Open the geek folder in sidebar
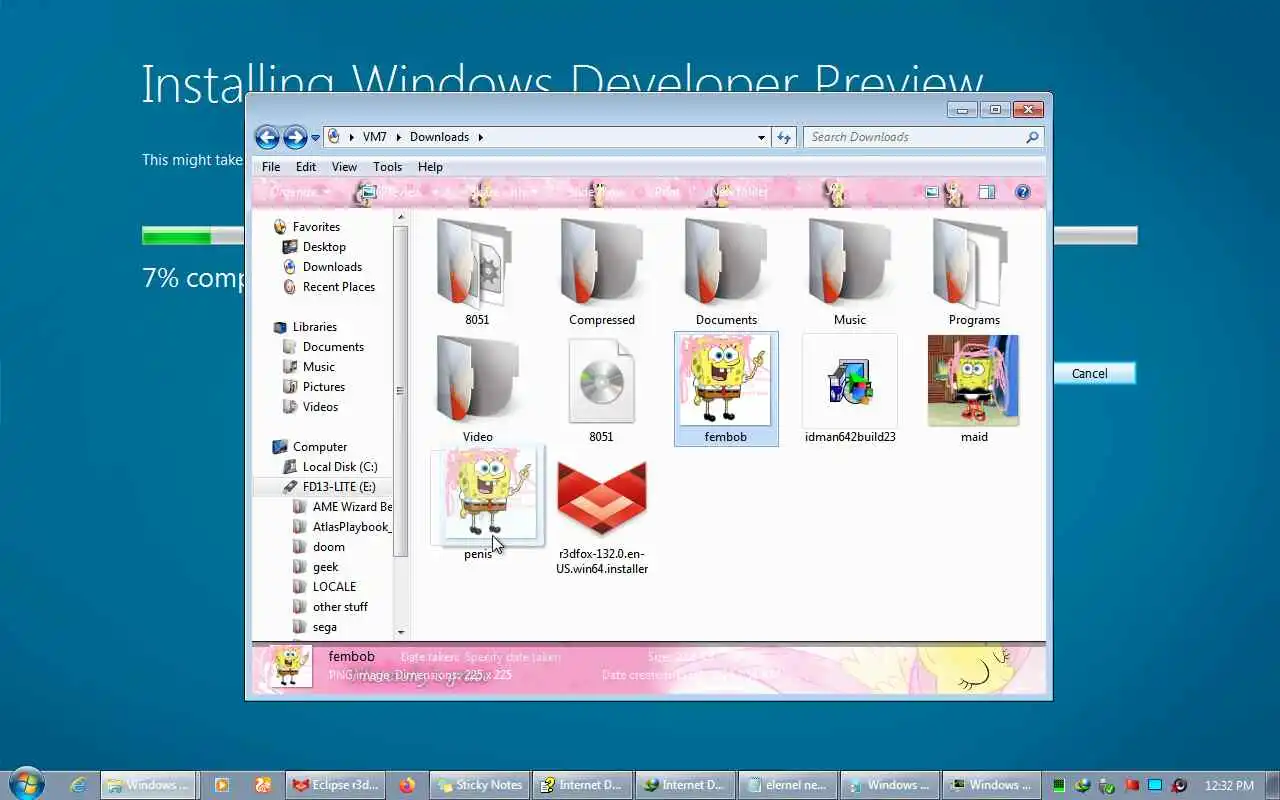 point(325,567)
